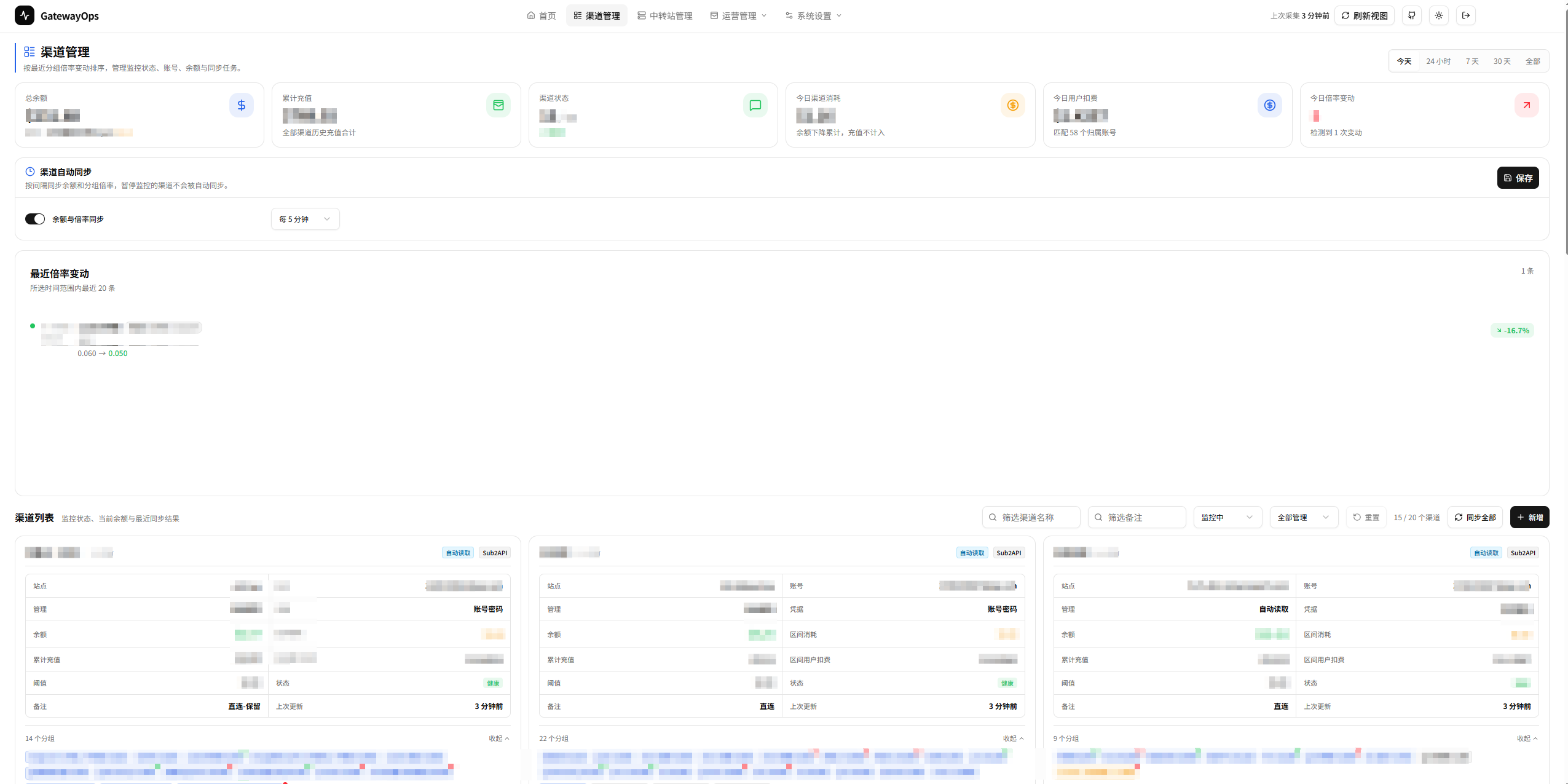Image resolution: width=1568 pixels, height=784 pixels.
Task: Click the 直连-保留 note in first card
Action: pos(244,707)
